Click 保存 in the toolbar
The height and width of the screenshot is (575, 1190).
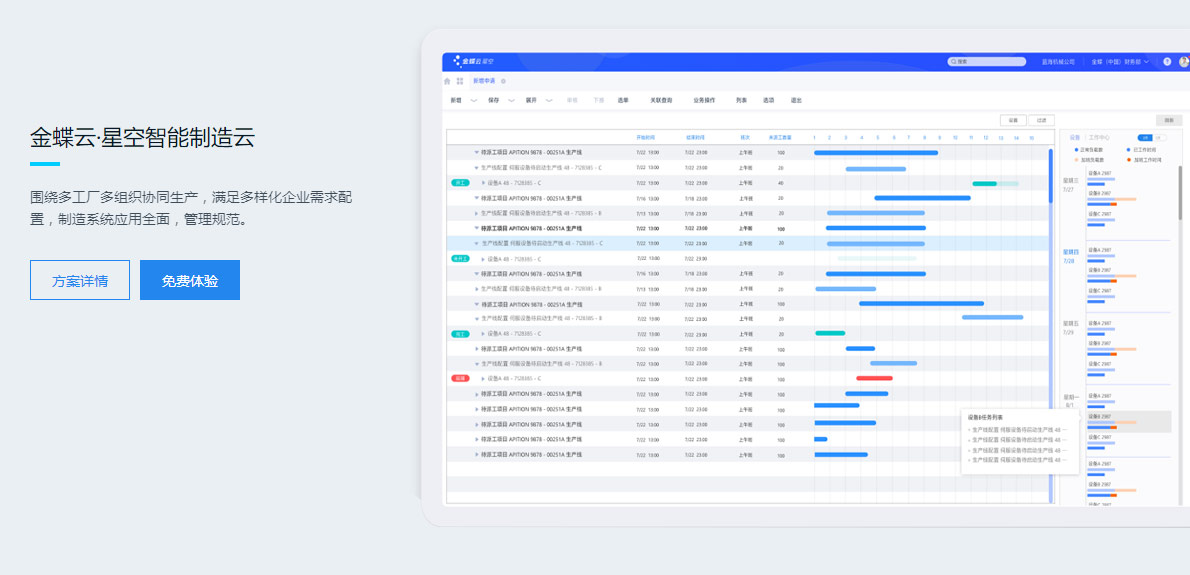click(493, 100)
